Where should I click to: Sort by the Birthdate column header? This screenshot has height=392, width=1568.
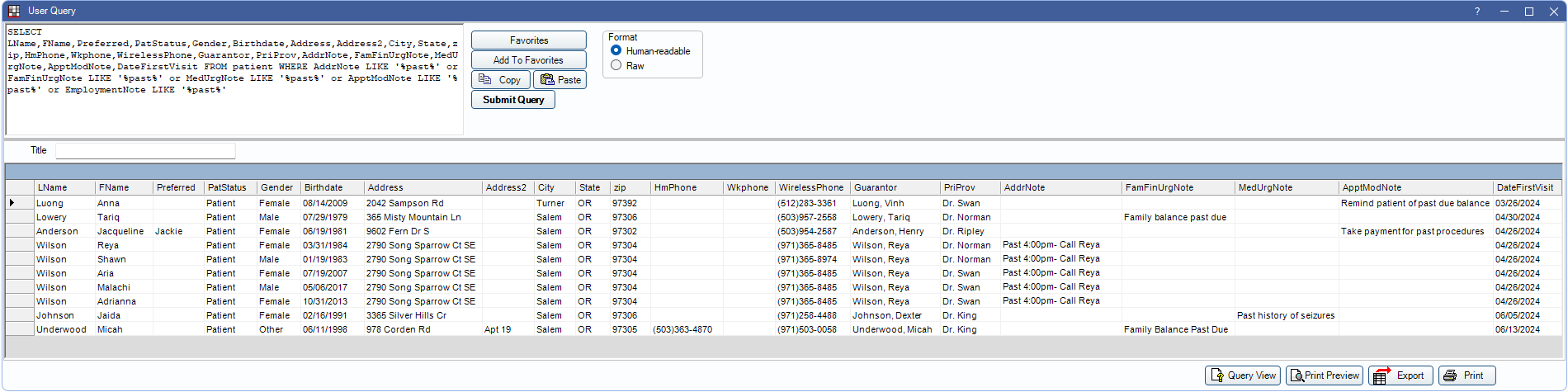pos(331,188)
